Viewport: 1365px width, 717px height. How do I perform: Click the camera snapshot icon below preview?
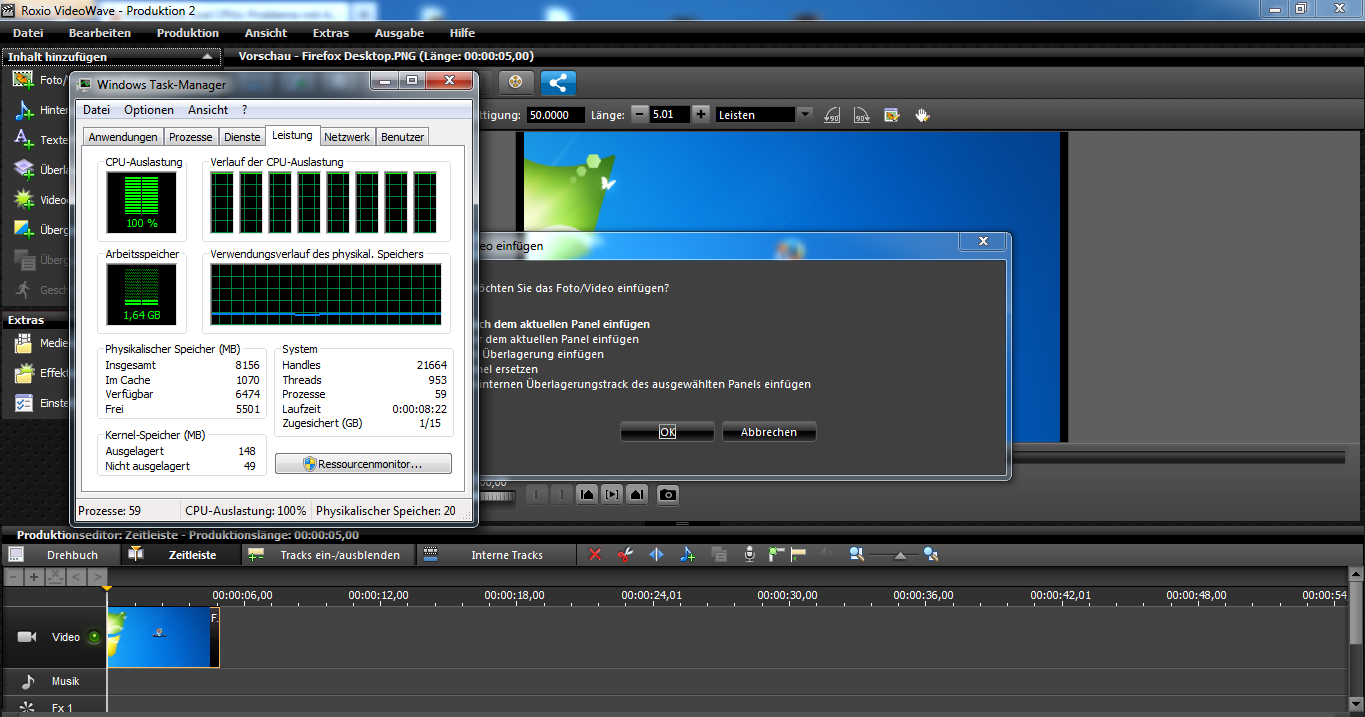click(x=667, y=494)
